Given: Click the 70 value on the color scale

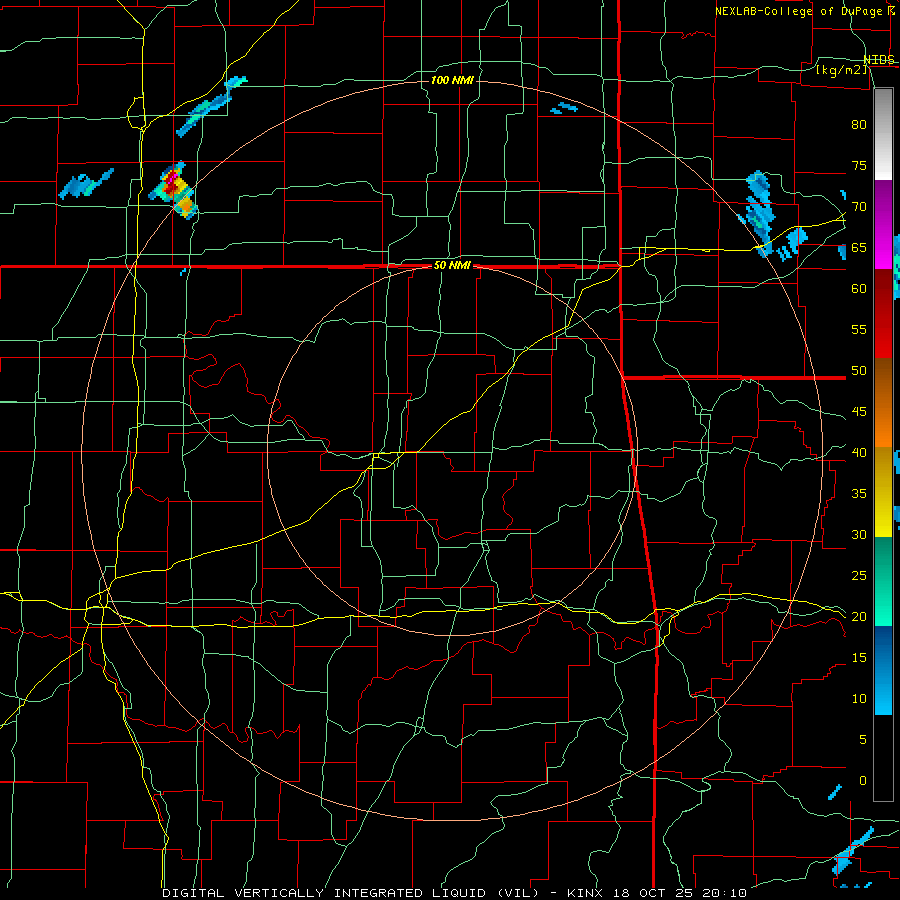Looking at the screenshot, I should point(859,207).
